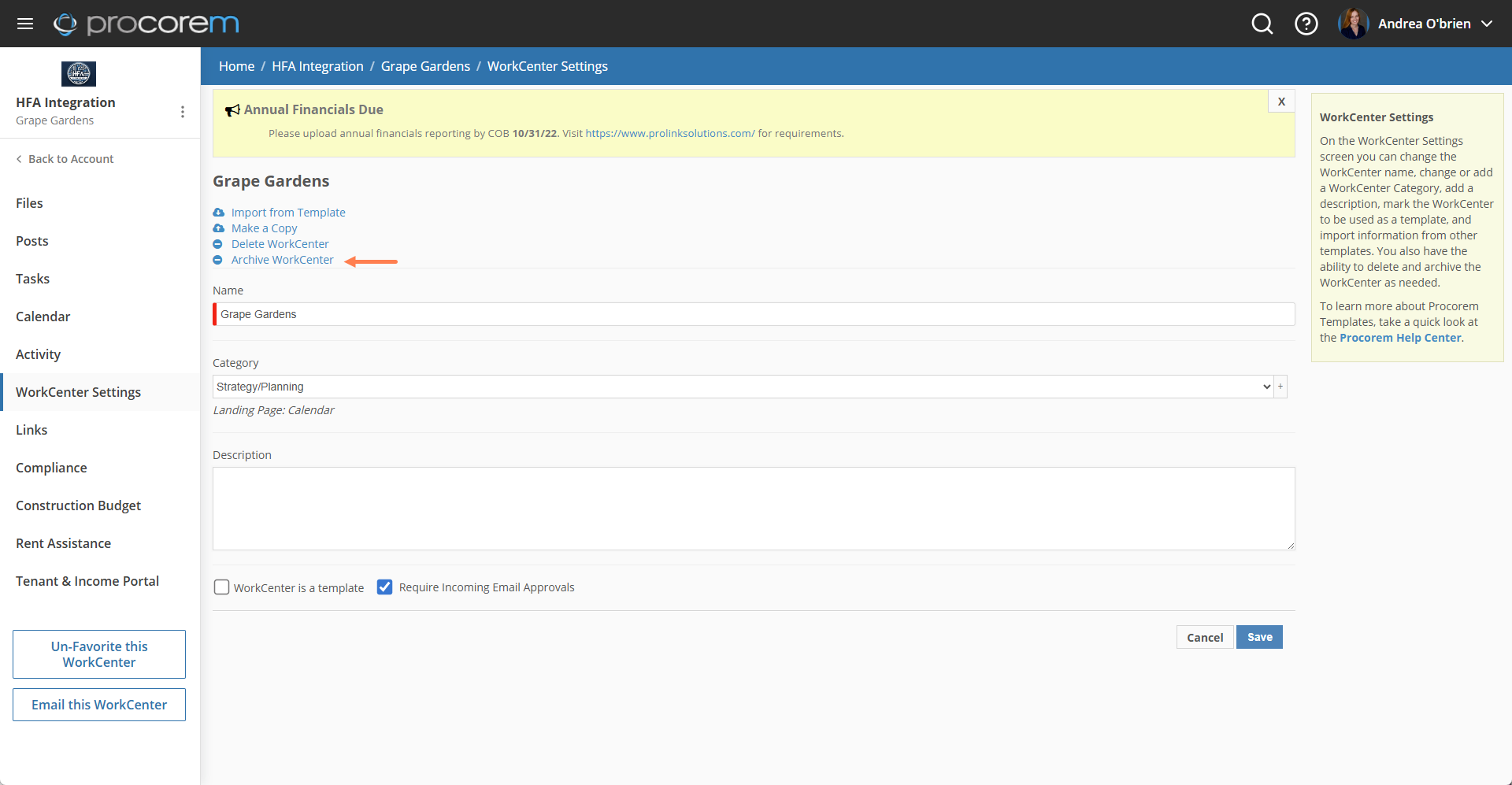1512x785 pixels.
Task: Click Un-Favorite this WorkCenter button
Action: click(99, 654)
